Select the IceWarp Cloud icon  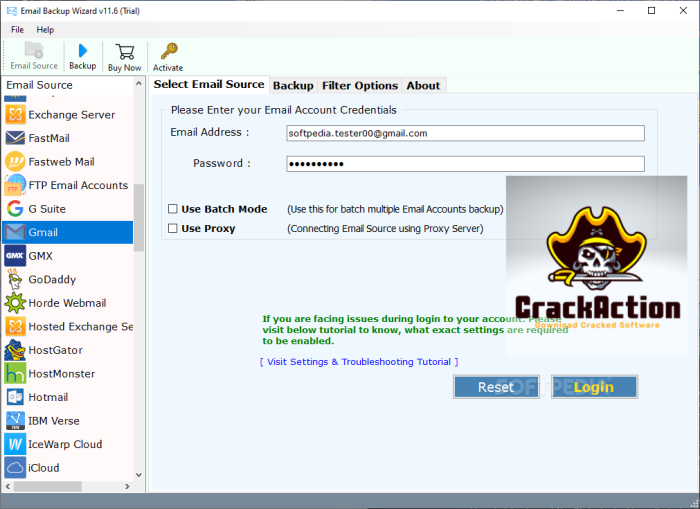[15, 444]
